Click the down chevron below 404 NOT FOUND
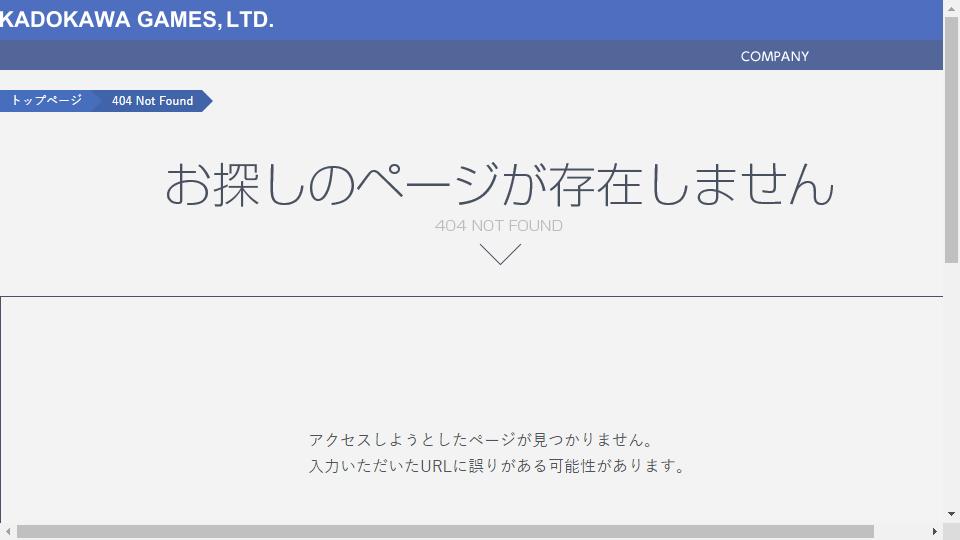Image resolution: width=960 pixels, height=540 pixels. [500, 253]
